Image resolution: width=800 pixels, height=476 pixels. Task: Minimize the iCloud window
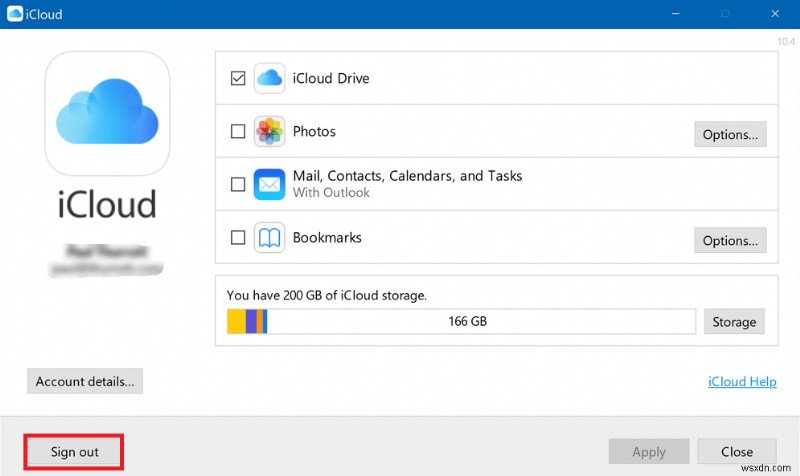click(676, 14)
